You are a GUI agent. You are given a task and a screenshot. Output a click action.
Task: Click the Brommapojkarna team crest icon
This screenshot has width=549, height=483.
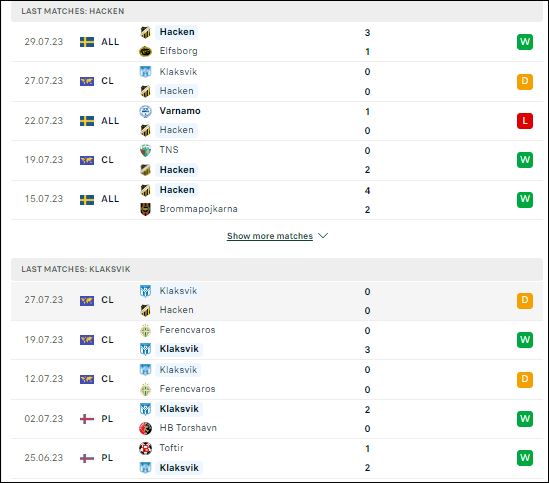click(x=145, y=209)
